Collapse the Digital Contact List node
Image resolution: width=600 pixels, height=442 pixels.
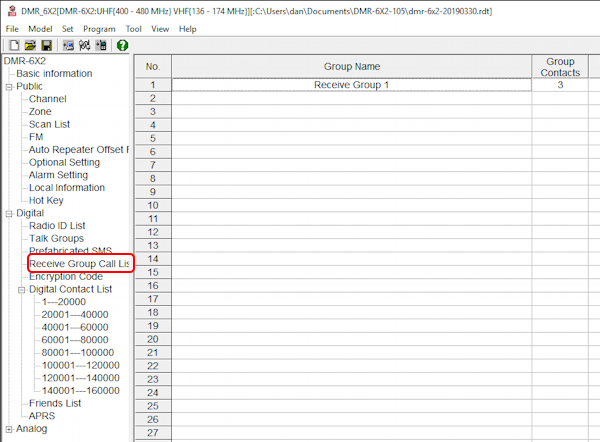pyautogui.click(x=21, y=290)
